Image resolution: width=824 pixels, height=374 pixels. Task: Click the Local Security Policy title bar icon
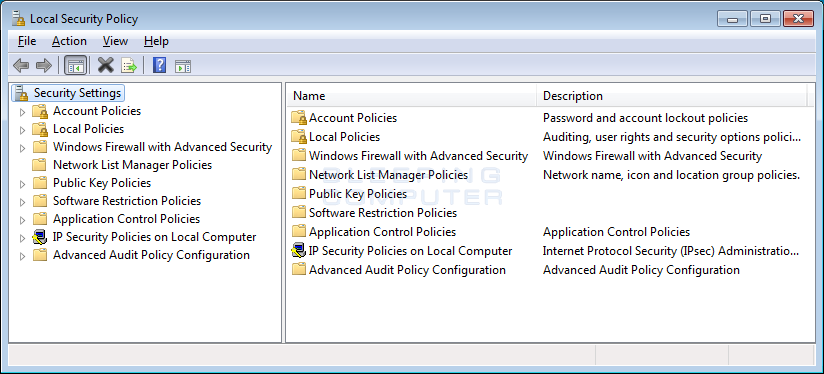(18, 19)
